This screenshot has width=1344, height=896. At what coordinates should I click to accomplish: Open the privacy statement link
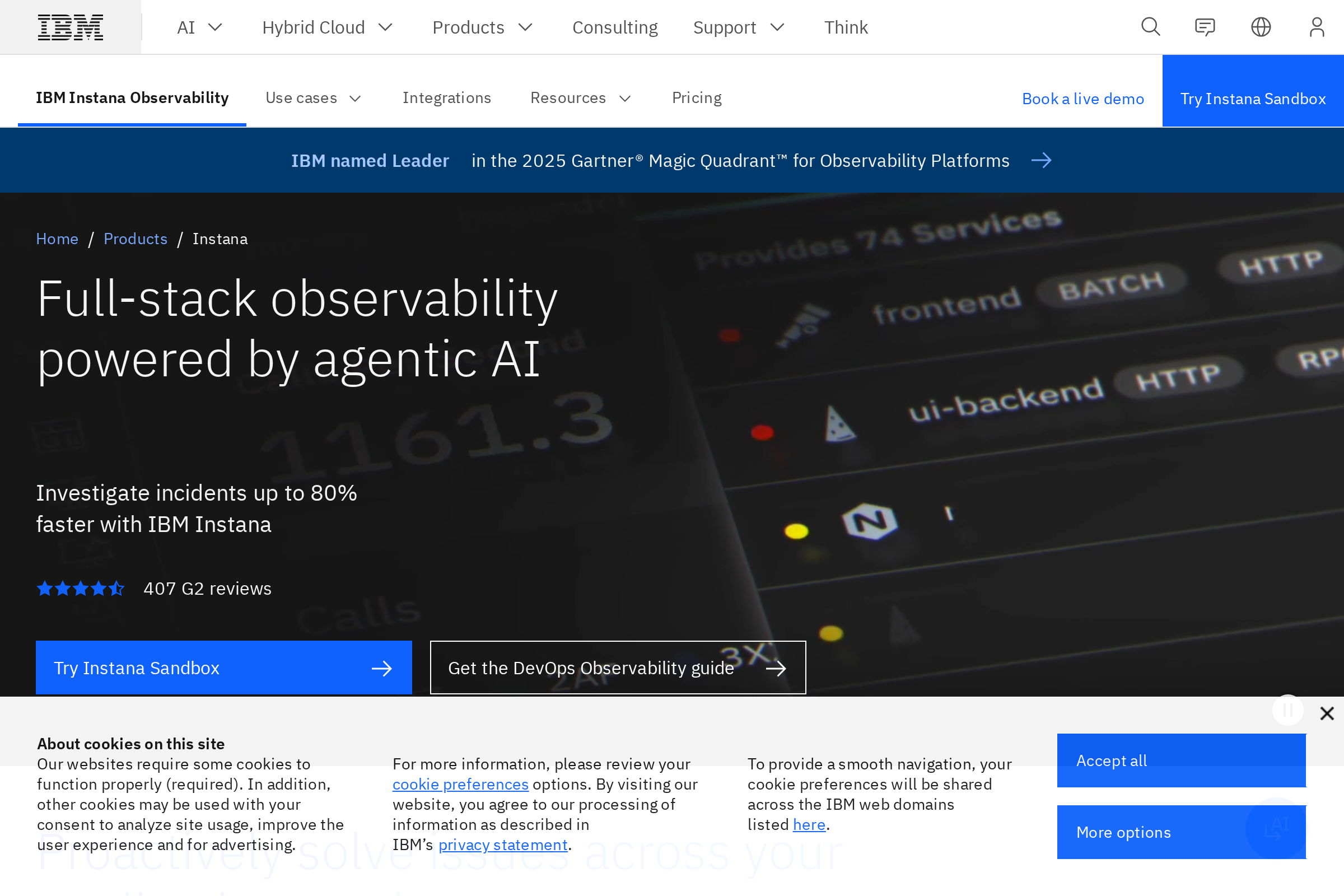point(503,845)
